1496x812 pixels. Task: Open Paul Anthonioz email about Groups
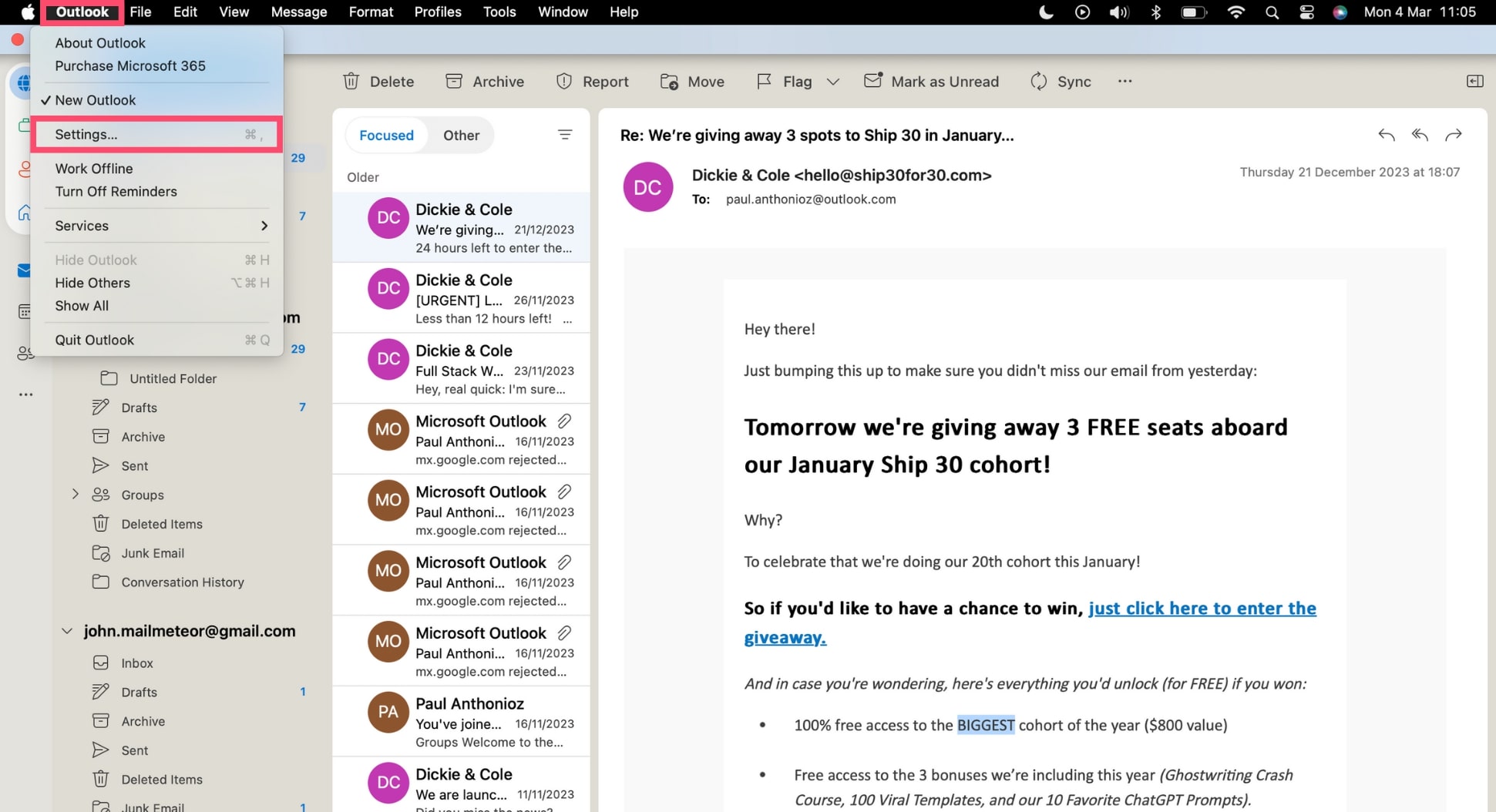(461, 722)
